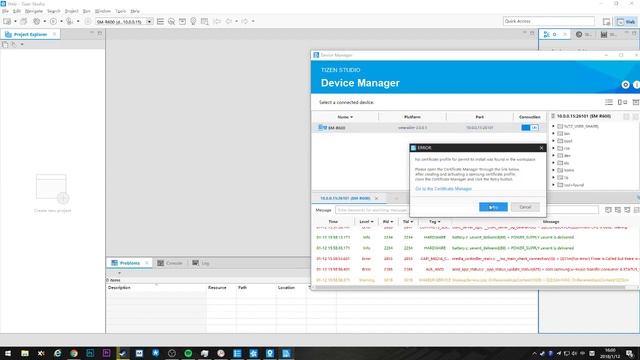The width and height of the screenshot is (640, 360).
Task: Select the SM-R600 device row
Action: coord(429,128)
